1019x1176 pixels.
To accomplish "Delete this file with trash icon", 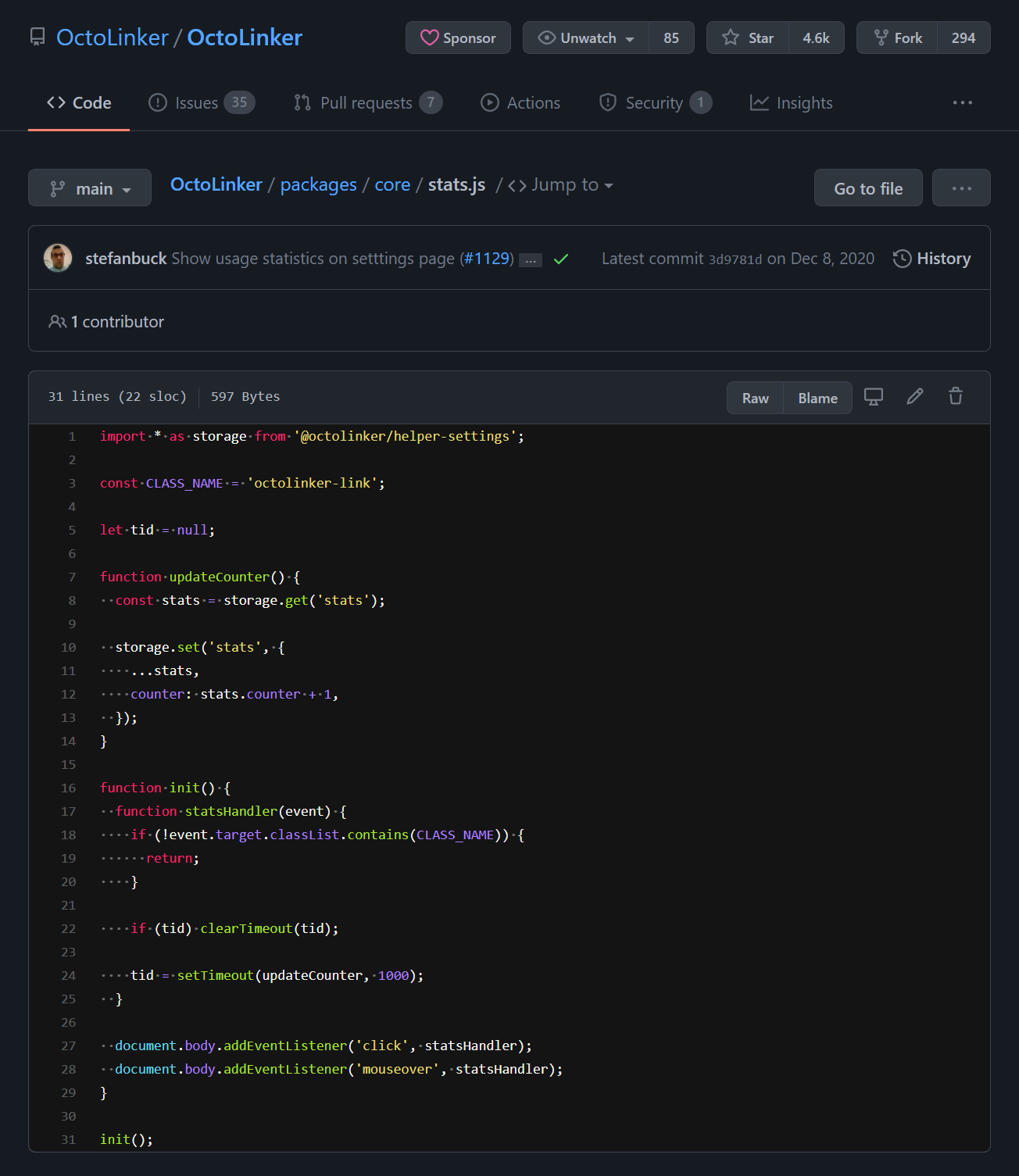I will coord(956,397).
